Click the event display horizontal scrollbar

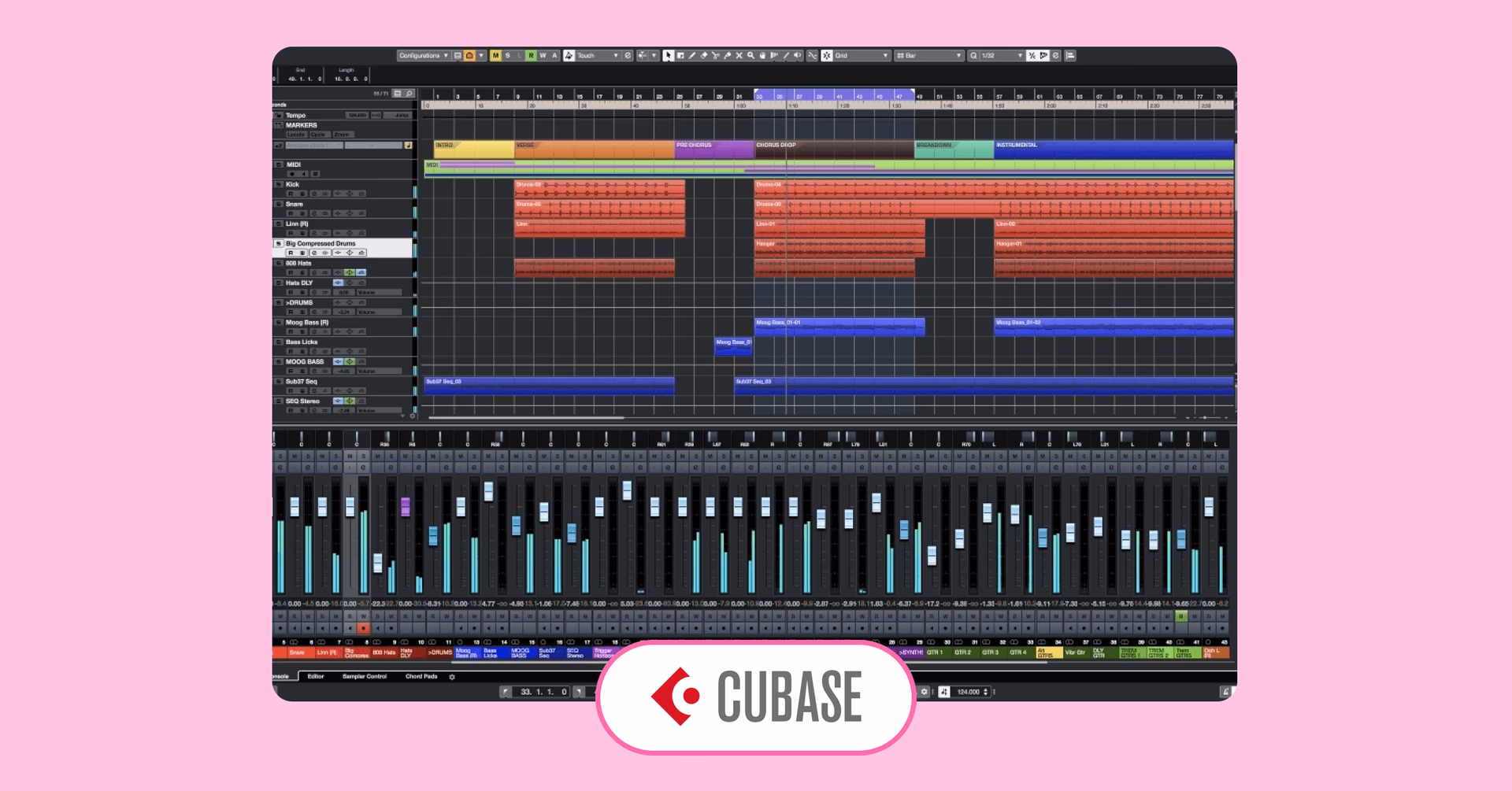(x=526, y=418)
